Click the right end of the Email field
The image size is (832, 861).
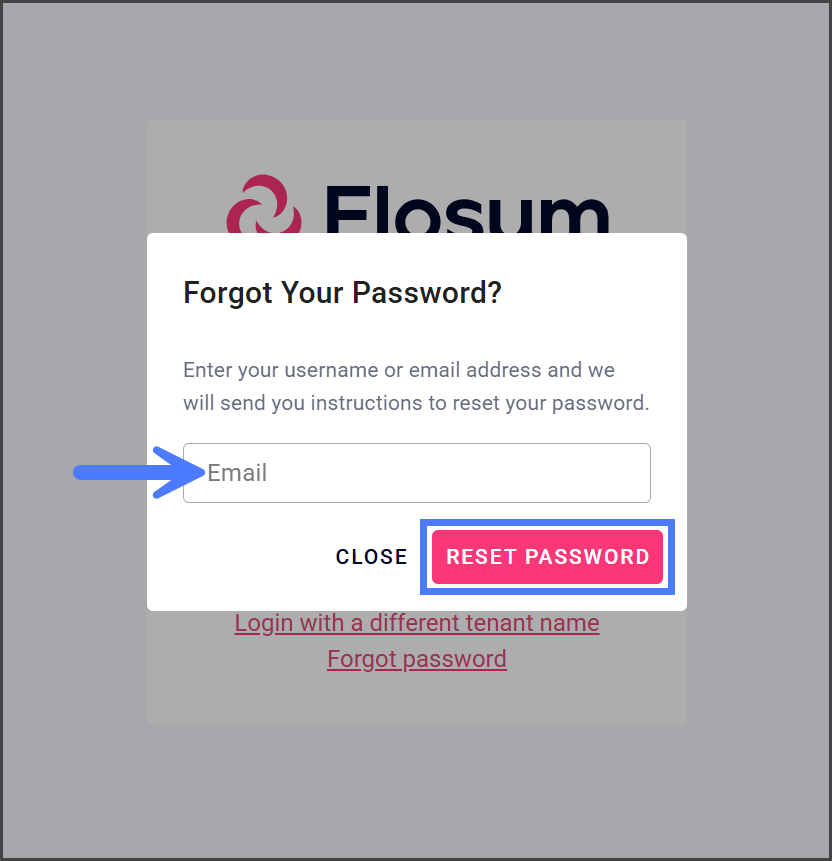point(620,473)
